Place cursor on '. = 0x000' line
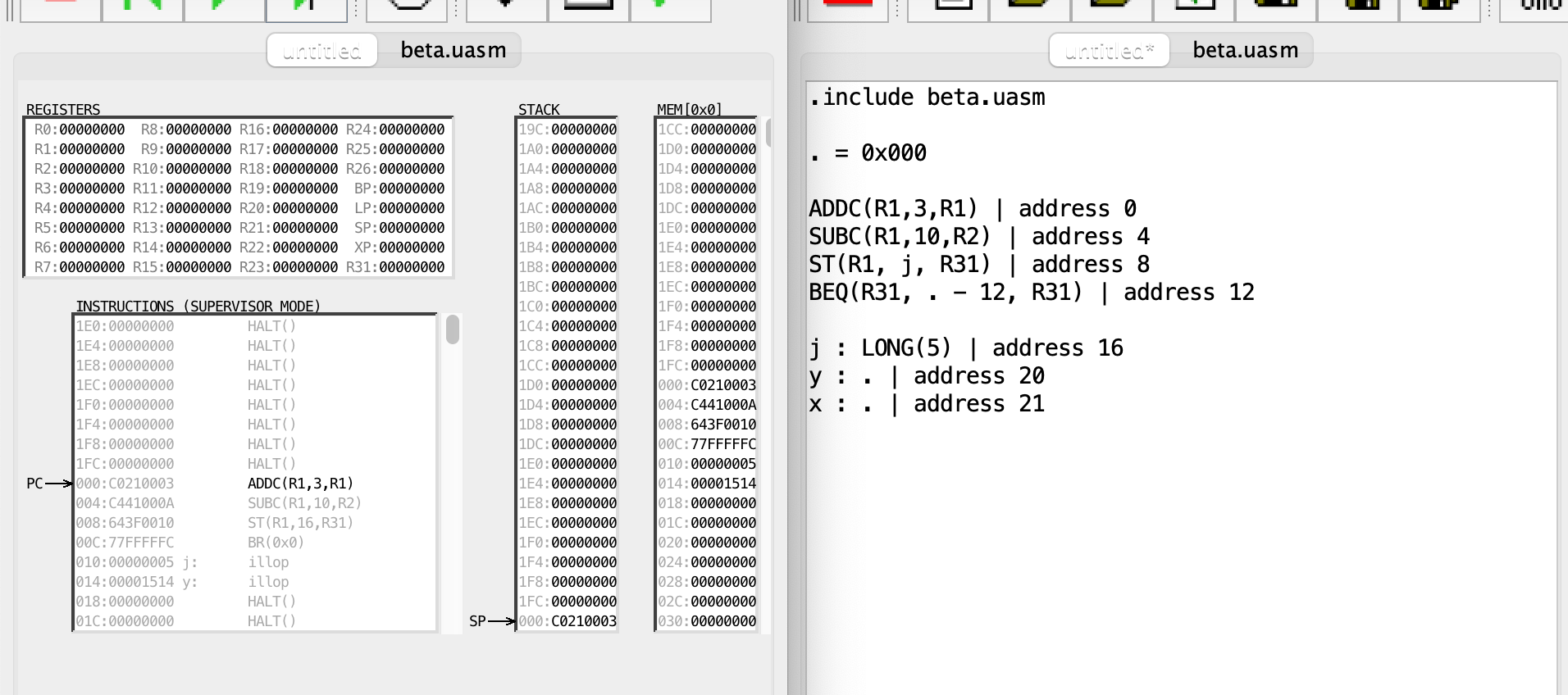The height and width of the screenshot is (695, 1568). coord(868,153)
